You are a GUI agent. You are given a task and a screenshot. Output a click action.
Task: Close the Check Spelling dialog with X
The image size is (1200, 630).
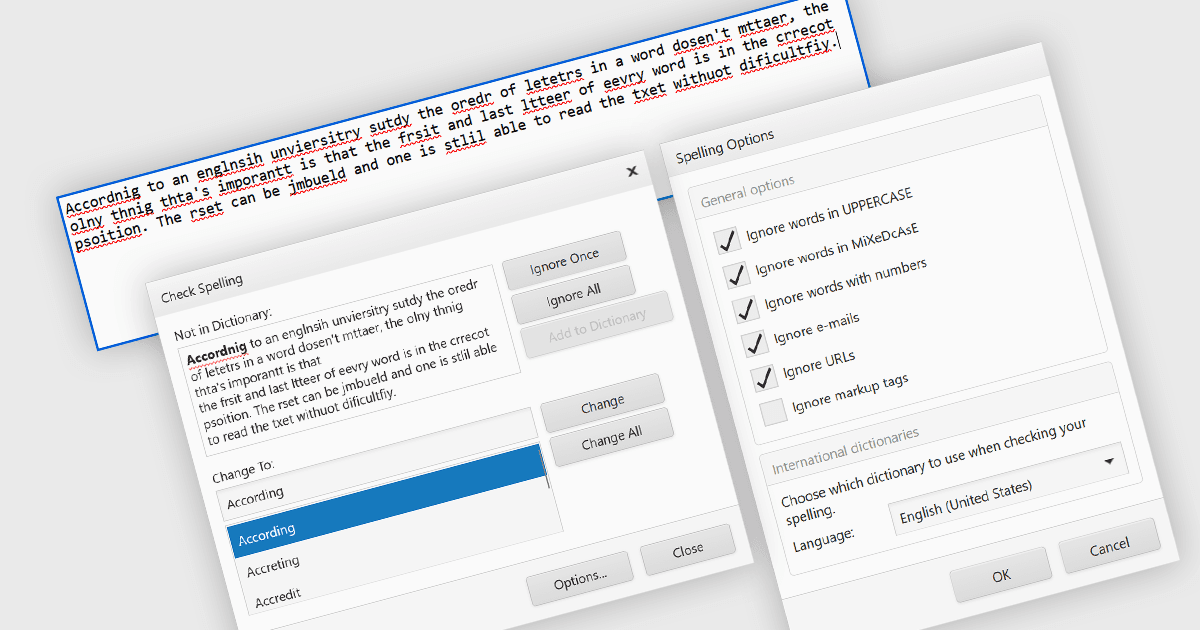tap(632, 171)
